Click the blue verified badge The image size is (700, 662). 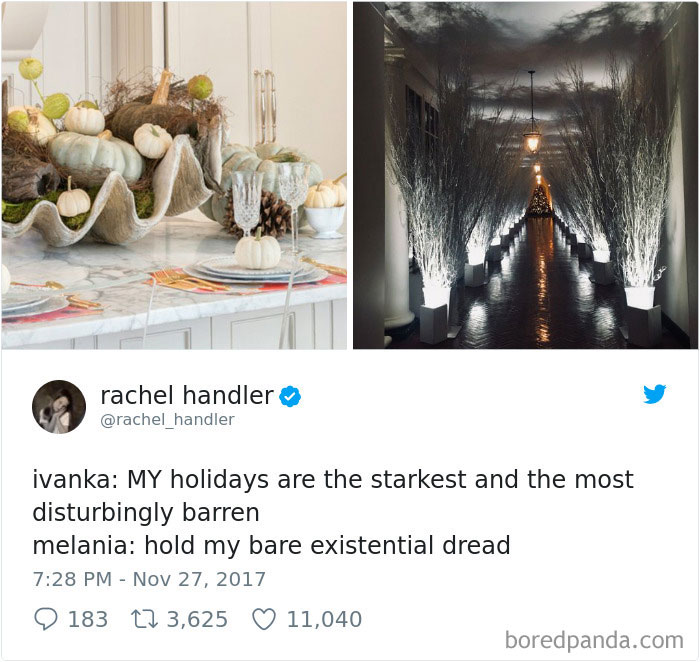click(290, 396)
